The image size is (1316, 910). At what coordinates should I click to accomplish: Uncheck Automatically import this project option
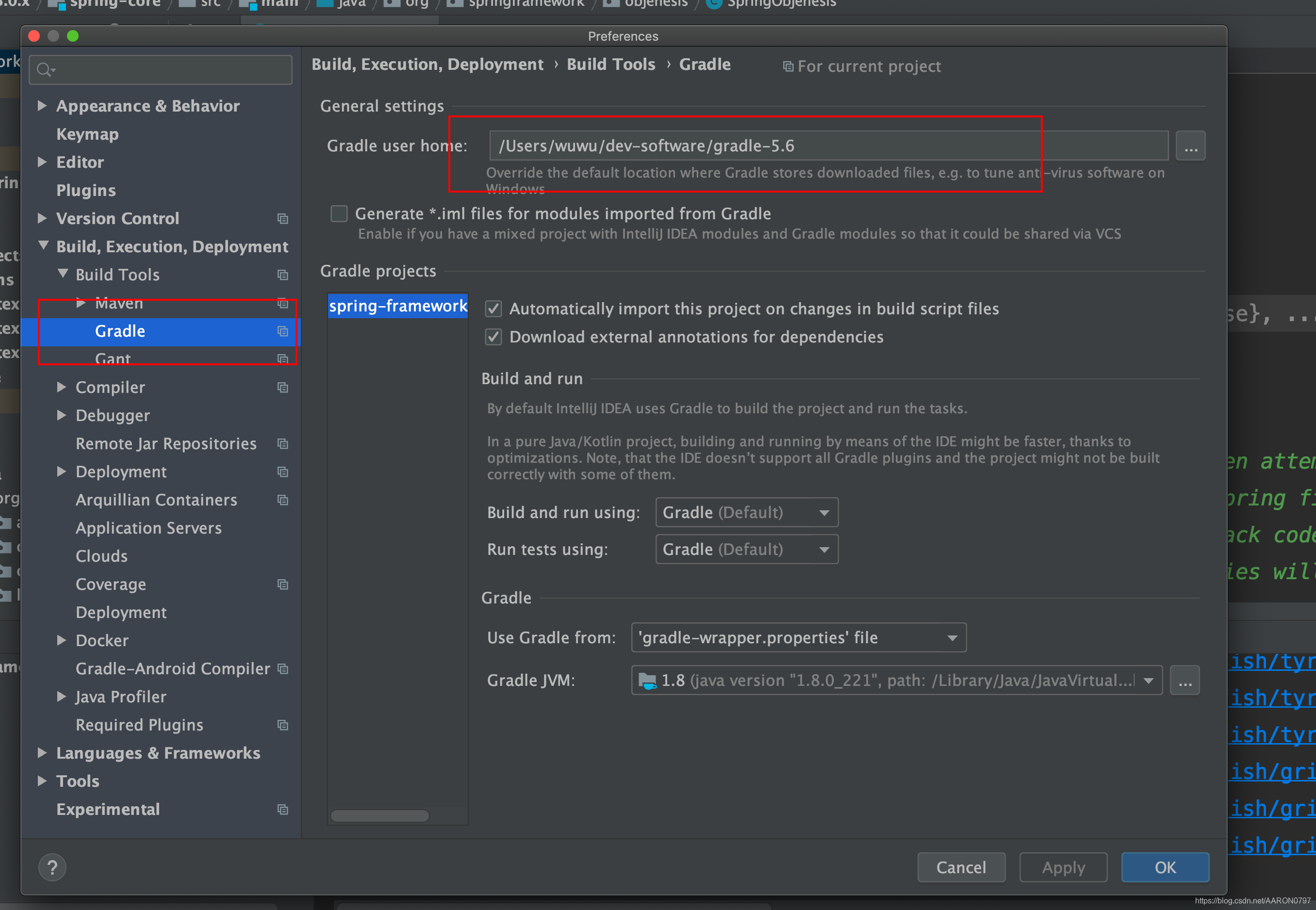click(493, 309)
